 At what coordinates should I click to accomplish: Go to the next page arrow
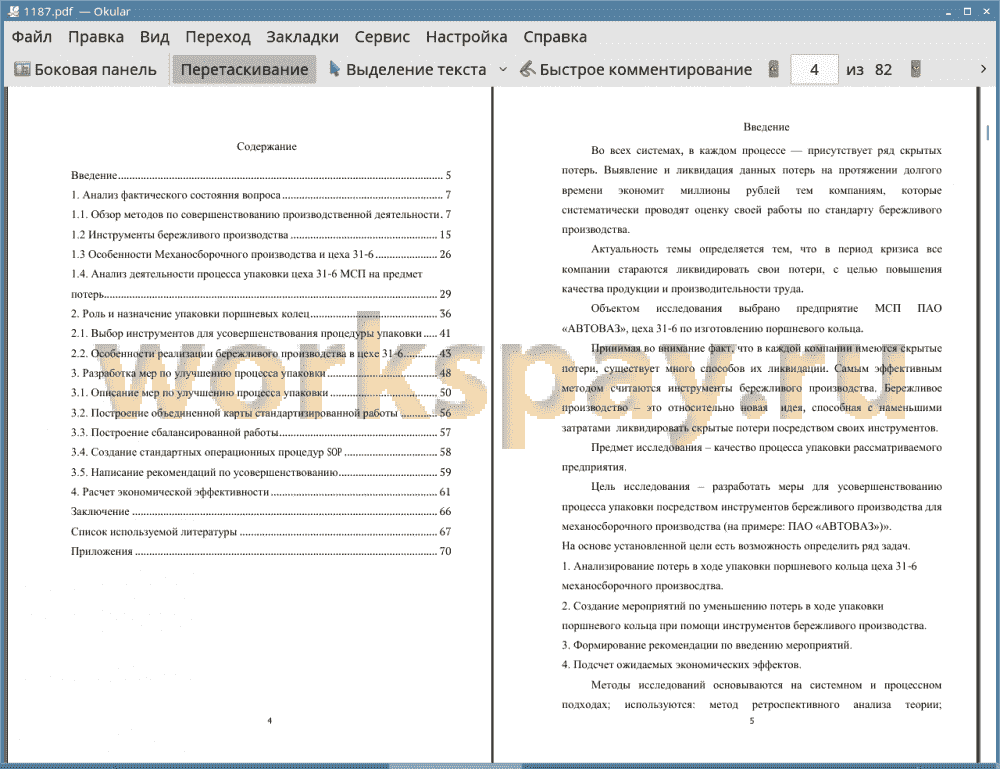click(x=916, y=69)
